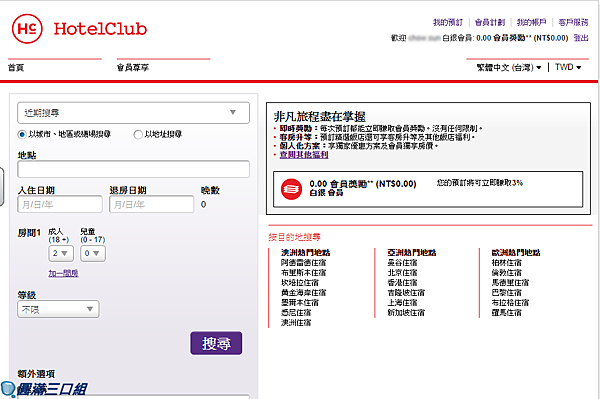600x399 pixels.
Task: Click the 非凡旅程盡在掌握 heading
Action: click(x=320, y=116)
